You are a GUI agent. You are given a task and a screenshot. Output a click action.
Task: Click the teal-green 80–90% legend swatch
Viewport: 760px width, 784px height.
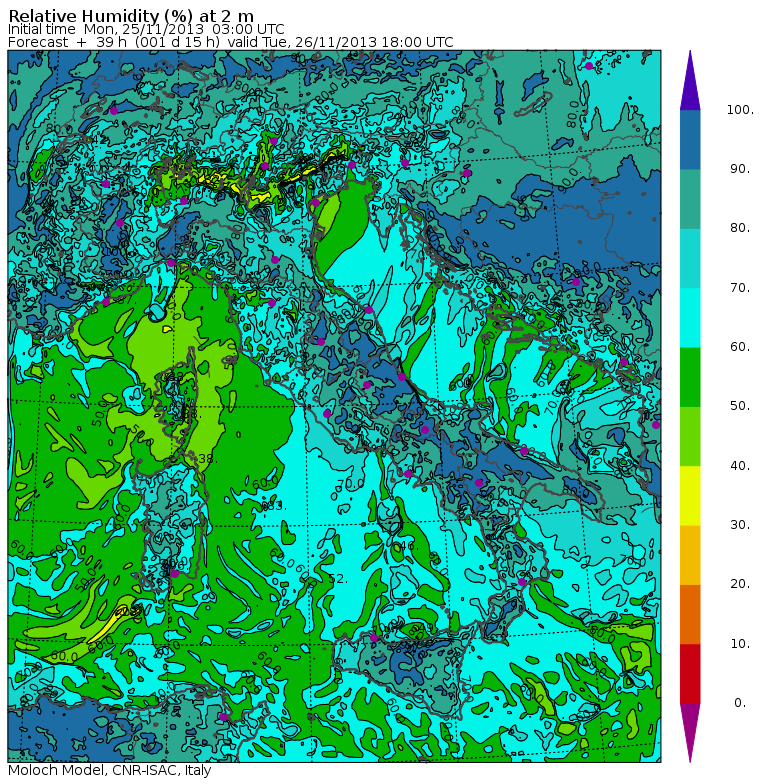pos(690,199)
